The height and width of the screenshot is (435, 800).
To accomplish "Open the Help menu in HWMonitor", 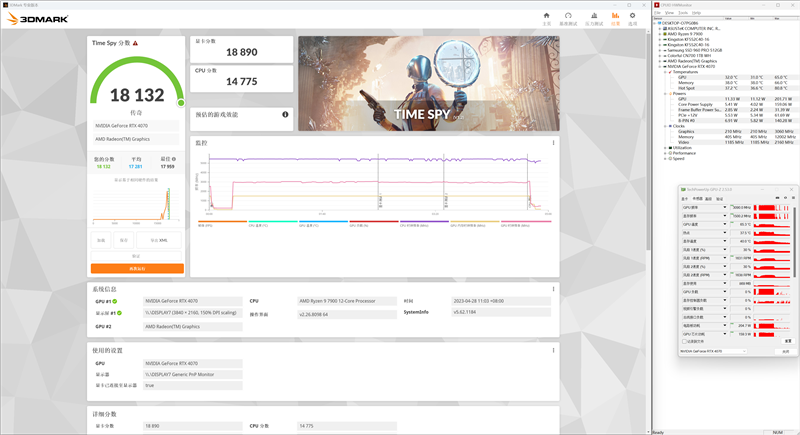I will (696, 13).
